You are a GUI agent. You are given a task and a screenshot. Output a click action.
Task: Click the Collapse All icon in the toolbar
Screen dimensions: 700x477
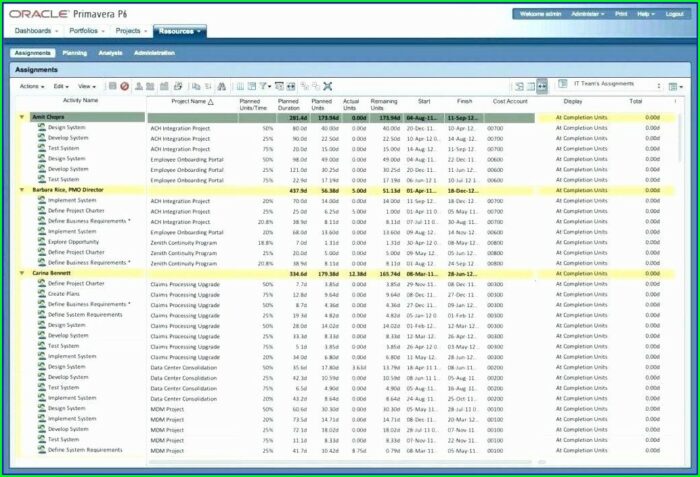tap(316, 86)
